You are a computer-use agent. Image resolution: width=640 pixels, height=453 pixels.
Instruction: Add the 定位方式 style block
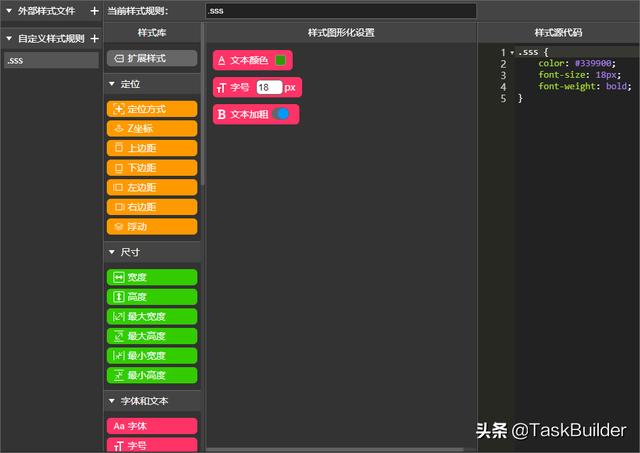click(x=152, y=109)
